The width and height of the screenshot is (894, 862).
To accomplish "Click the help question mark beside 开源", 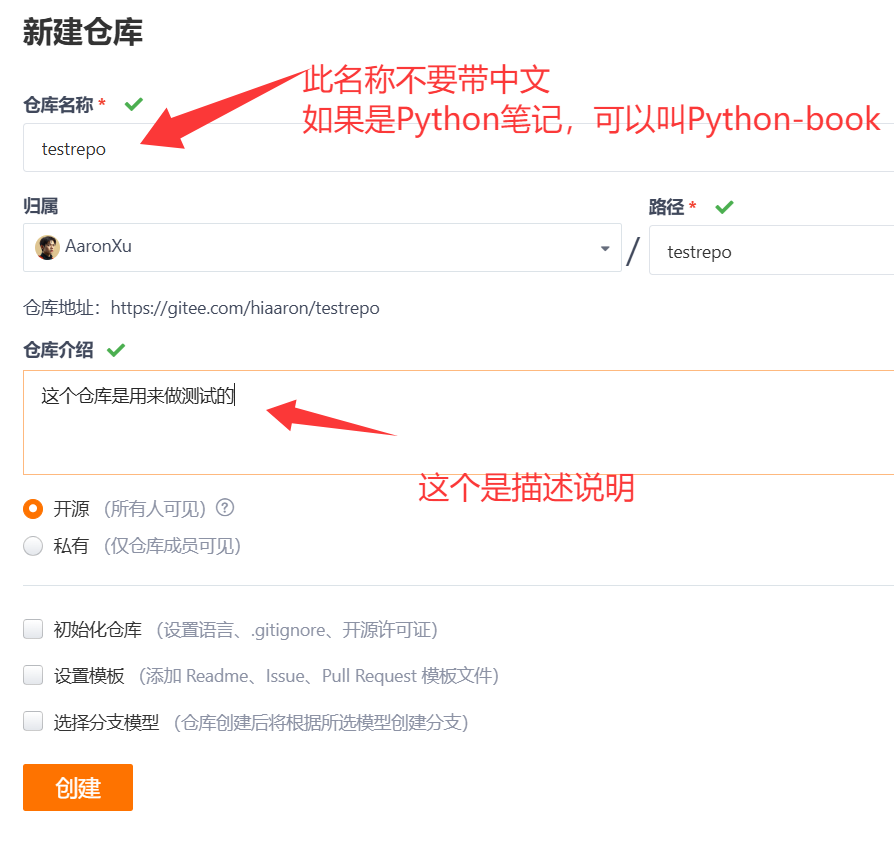I will 225,507.
